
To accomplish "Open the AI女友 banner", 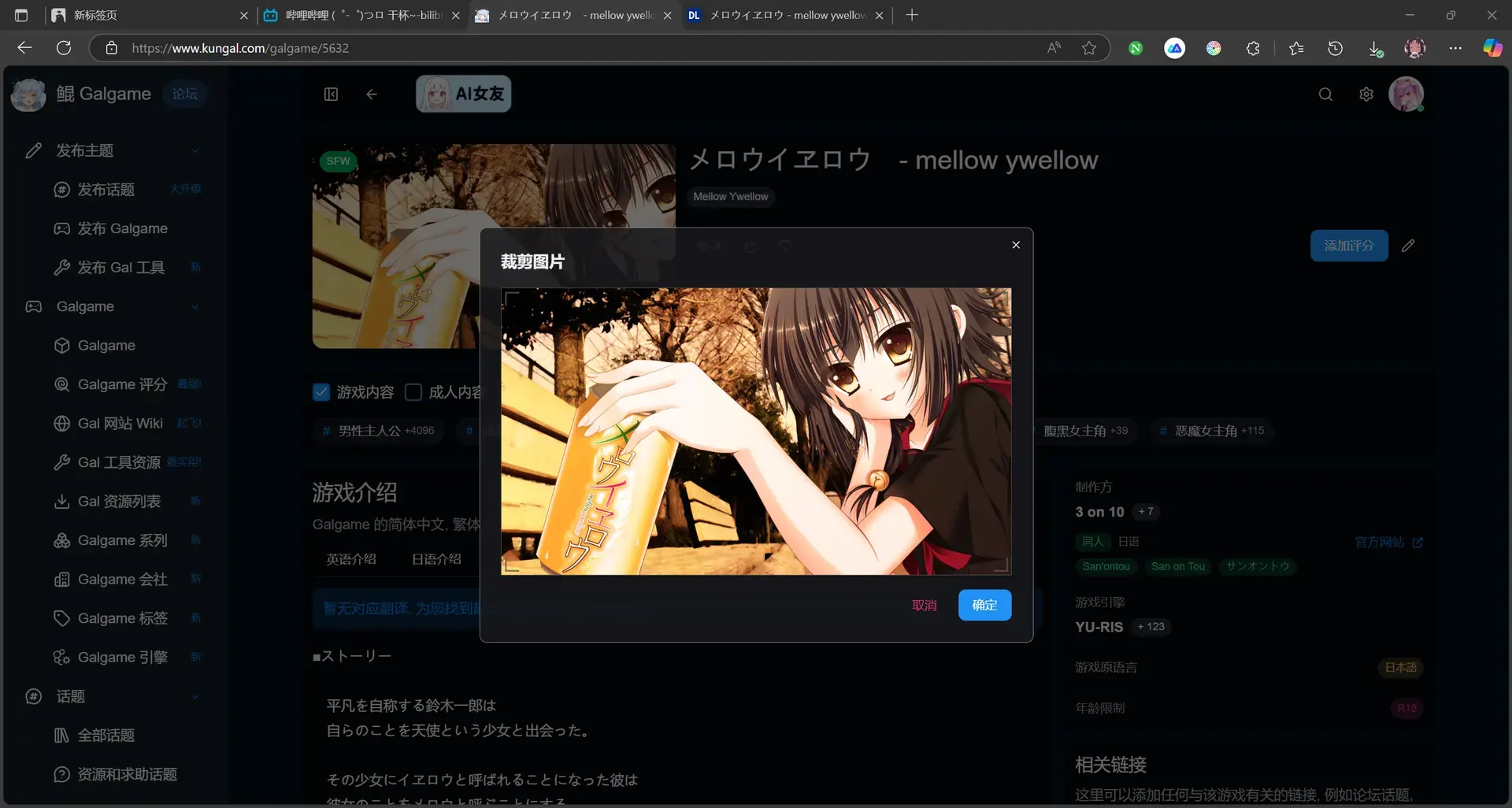I will point(464,94).
